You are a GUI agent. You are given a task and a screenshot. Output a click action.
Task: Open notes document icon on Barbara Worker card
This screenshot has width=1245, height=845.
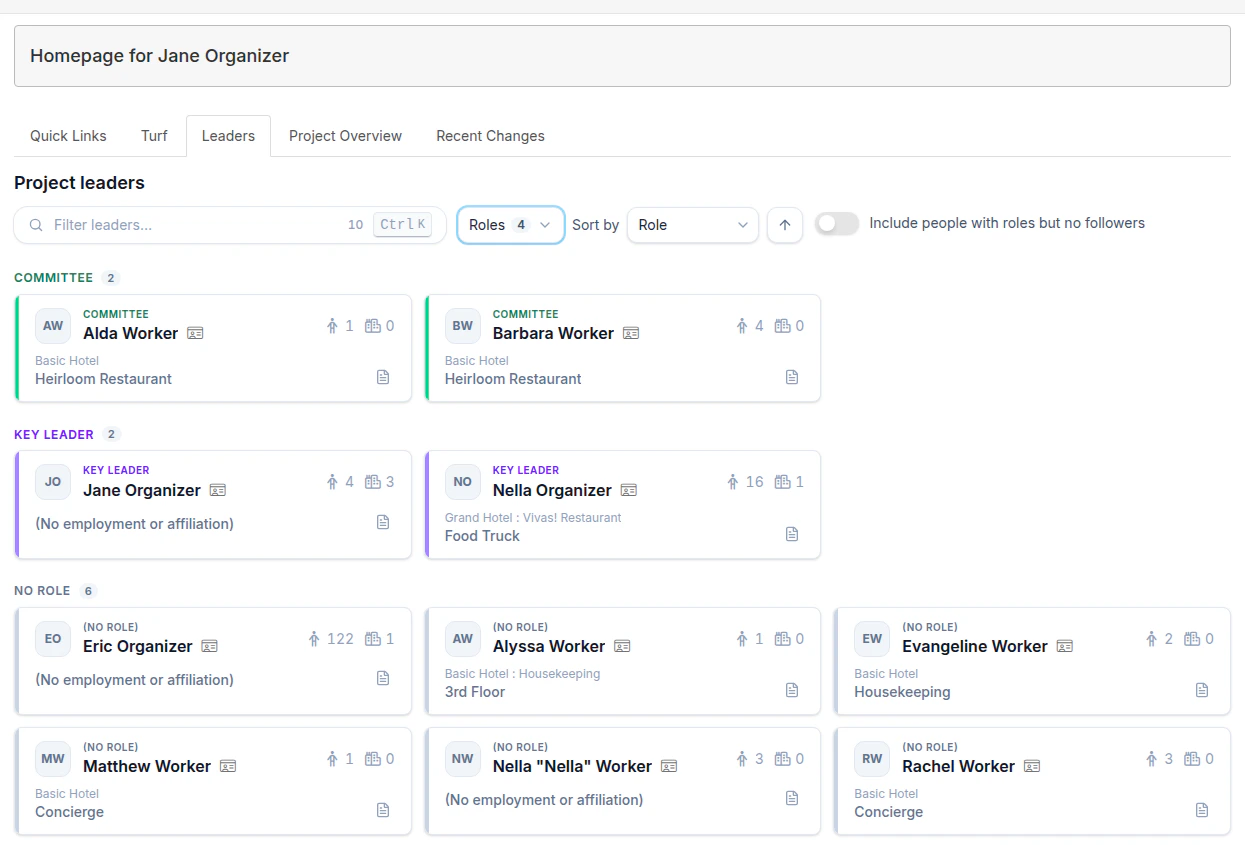(792, 377)
